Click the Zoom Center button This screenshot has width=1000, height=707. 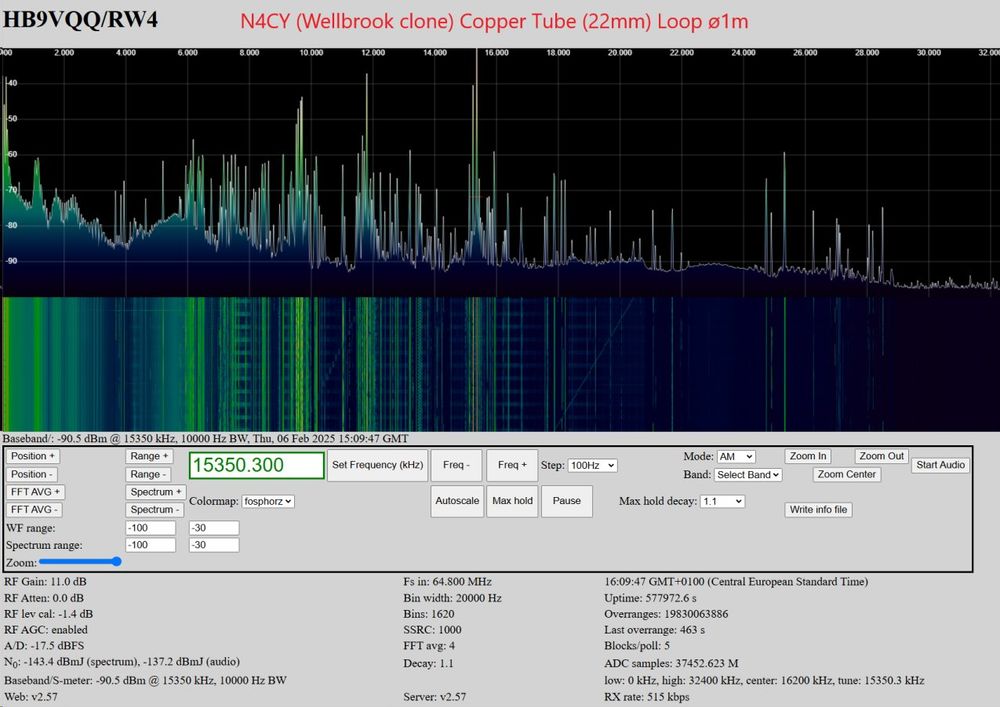pos(847,474)
